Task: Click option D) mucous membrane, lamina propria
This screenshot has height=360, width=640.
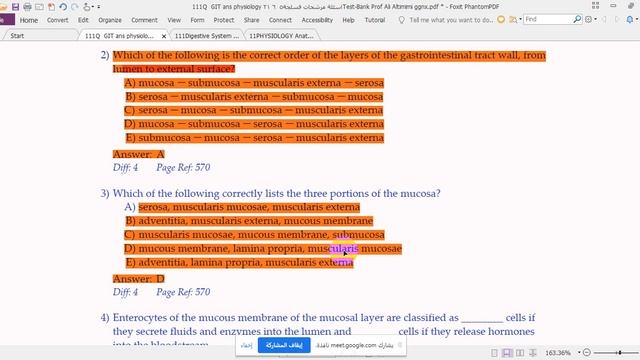Action: (263, 249)
